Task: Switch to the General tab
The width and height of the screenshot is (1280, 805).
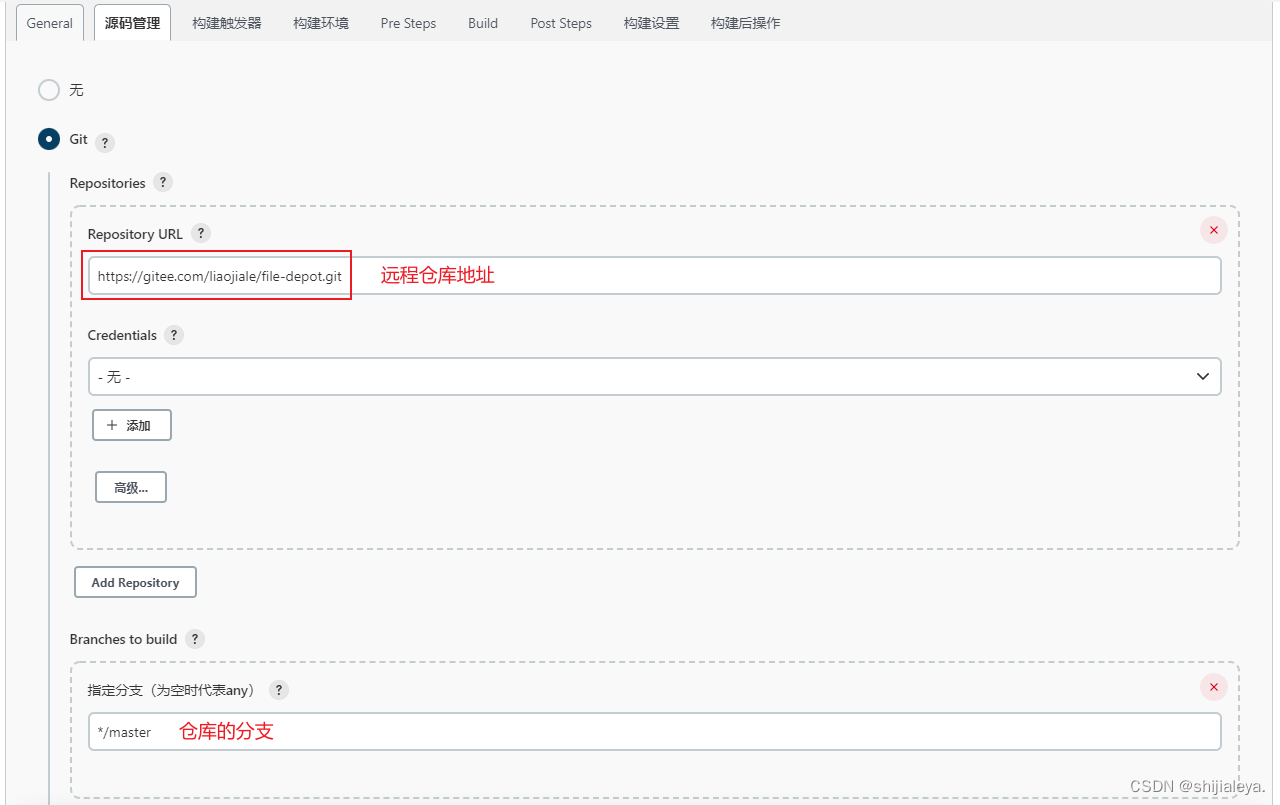Action: (x=50, y=23)
